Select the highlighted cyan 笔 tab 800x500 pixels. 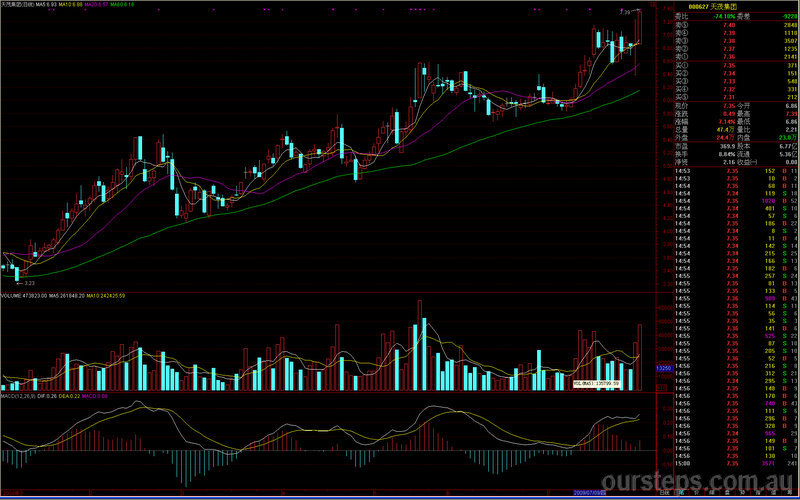(681, 493)
